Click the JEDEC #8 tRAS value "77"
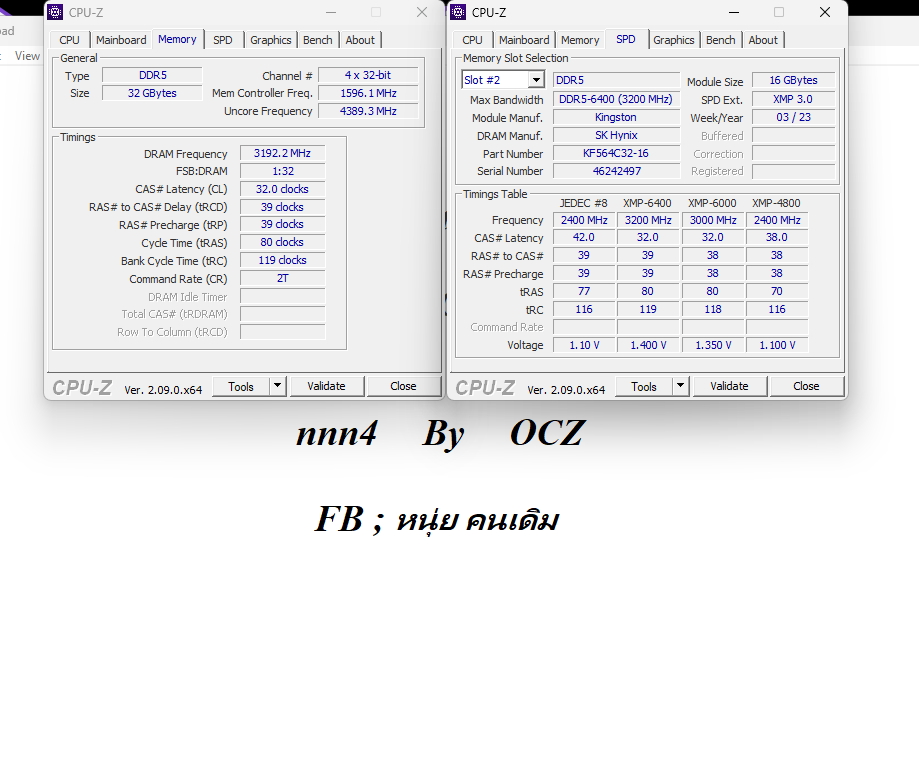The height and width of the screenshot is (760, 919). click(x=584, y=291)
